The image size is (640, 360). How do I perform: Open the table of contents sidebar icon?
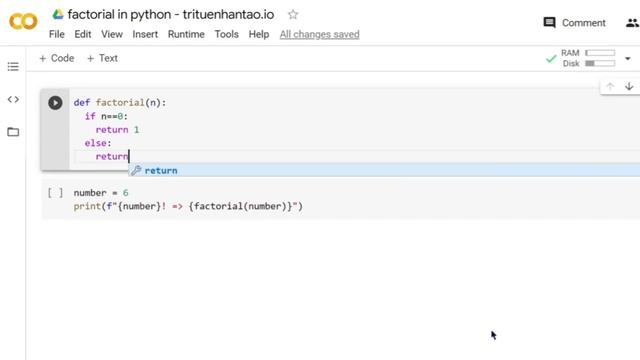tap(13, 67)
